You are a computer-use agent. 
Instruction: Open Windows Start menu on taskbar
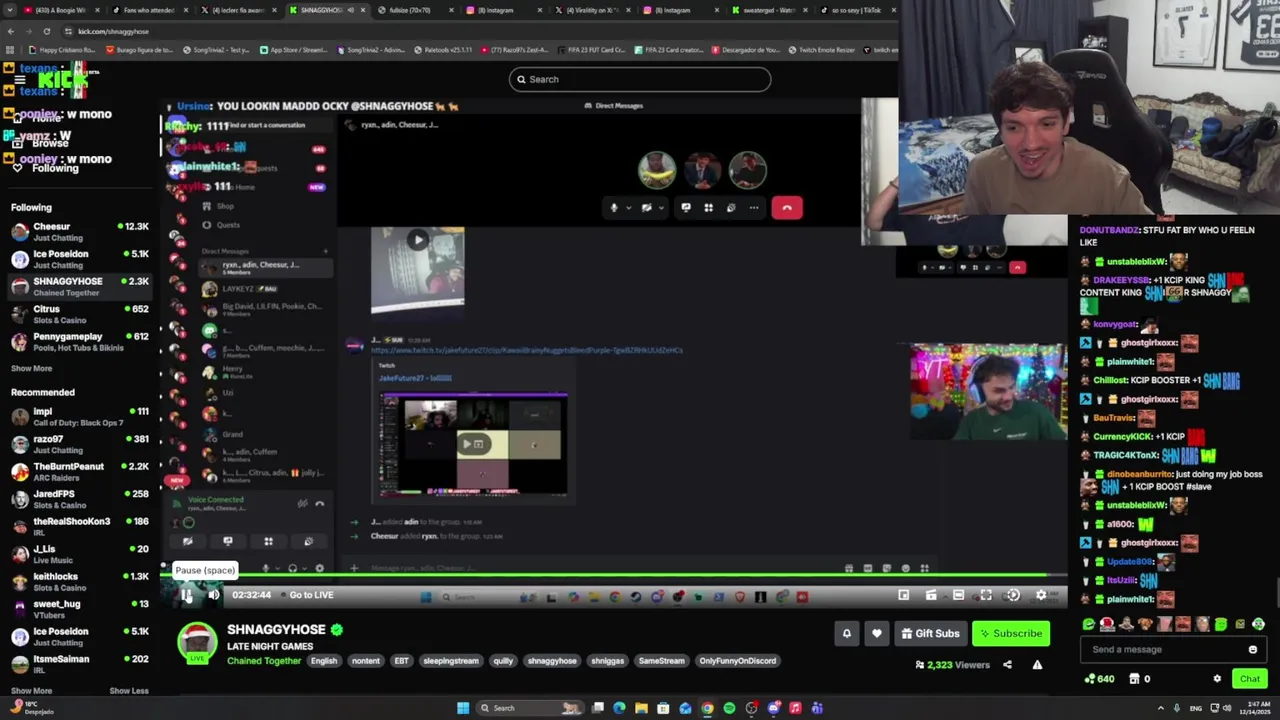[462, 708]
